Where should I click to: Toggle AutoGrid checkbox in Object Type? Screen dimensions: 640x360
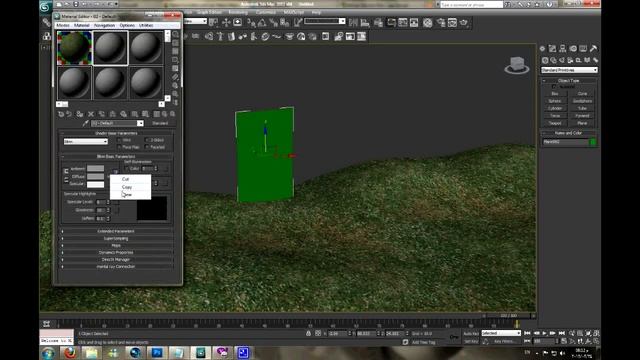coord(554,87)
